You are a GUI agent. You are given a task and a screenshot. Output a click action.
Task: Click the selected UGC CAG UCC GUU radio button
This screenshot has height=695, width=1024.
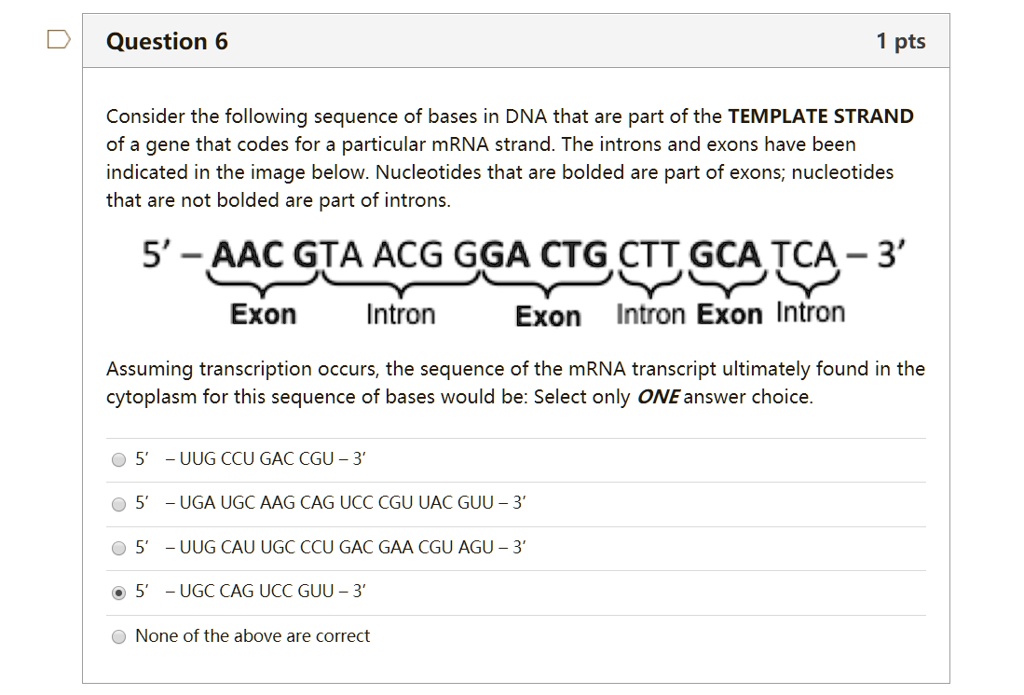click(x=118, y=592)
